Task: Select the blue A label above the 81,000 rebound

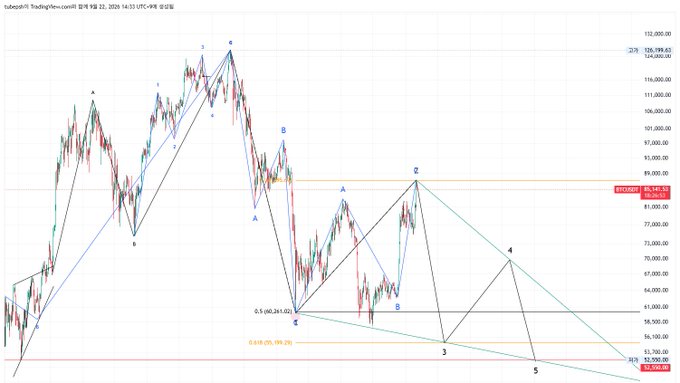Action: [343, 190]
